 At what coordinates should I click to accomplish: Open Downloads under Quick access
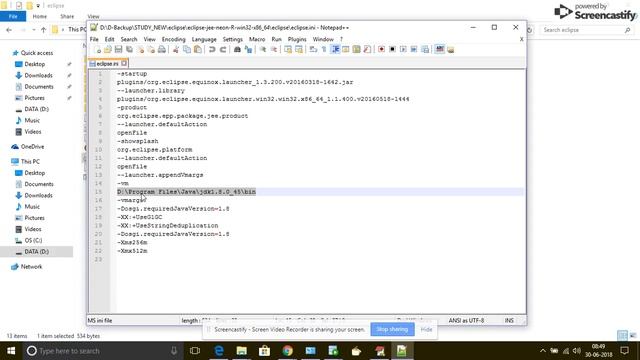click(x=38, y=76)
